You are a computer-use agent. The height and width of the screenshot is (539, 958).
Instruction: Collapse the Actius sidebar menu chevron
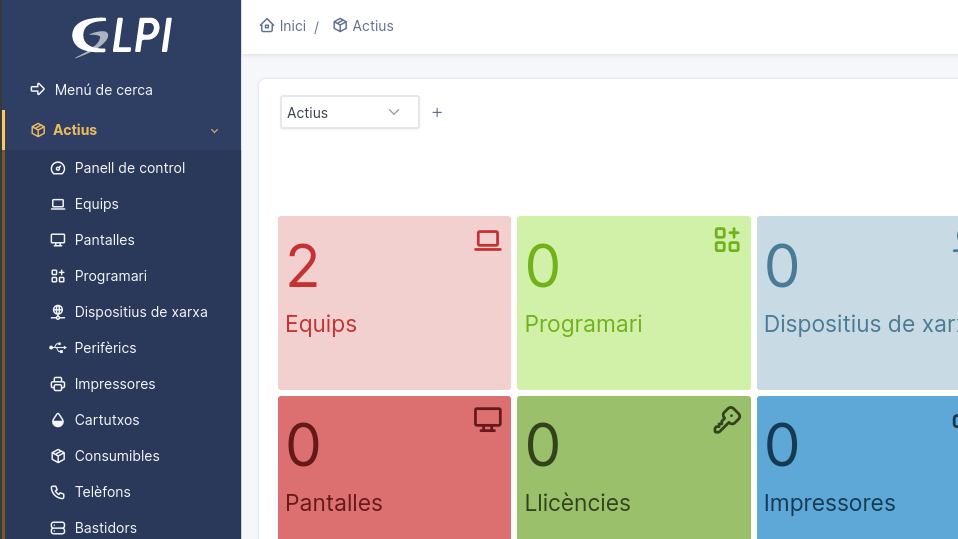pyautogui.click(x=214, y=131)
